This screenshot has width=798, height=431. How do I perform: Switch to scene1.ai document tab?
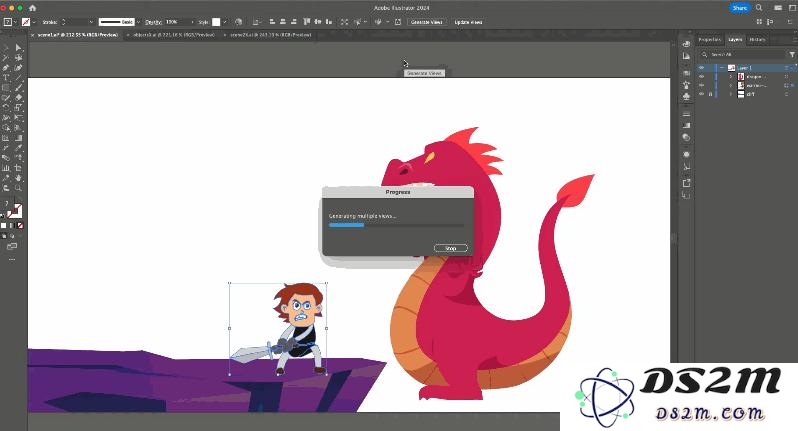77,35
